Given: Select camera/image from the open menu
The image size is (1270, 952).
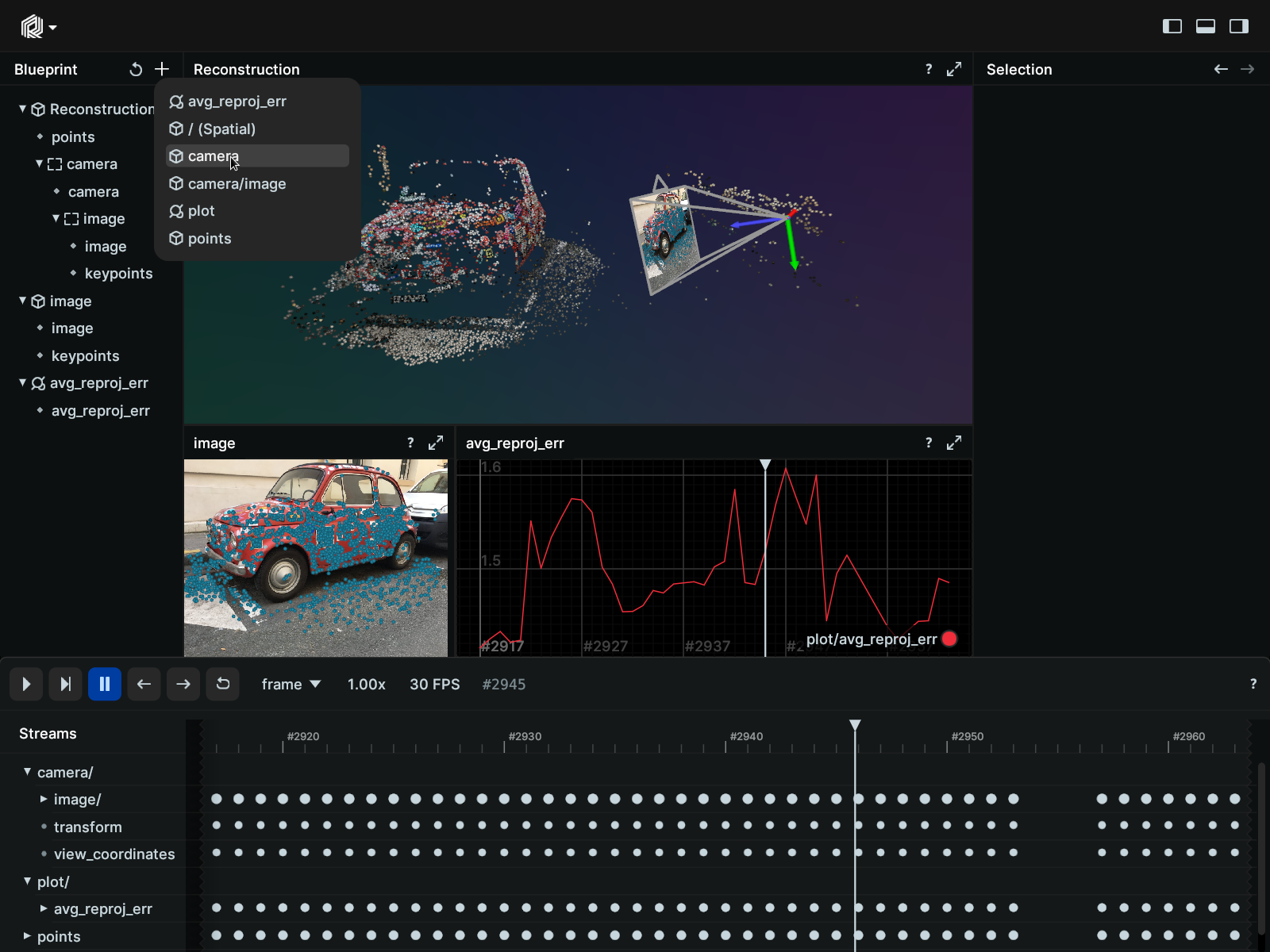Looking at the screenshot, I should 237,183.
